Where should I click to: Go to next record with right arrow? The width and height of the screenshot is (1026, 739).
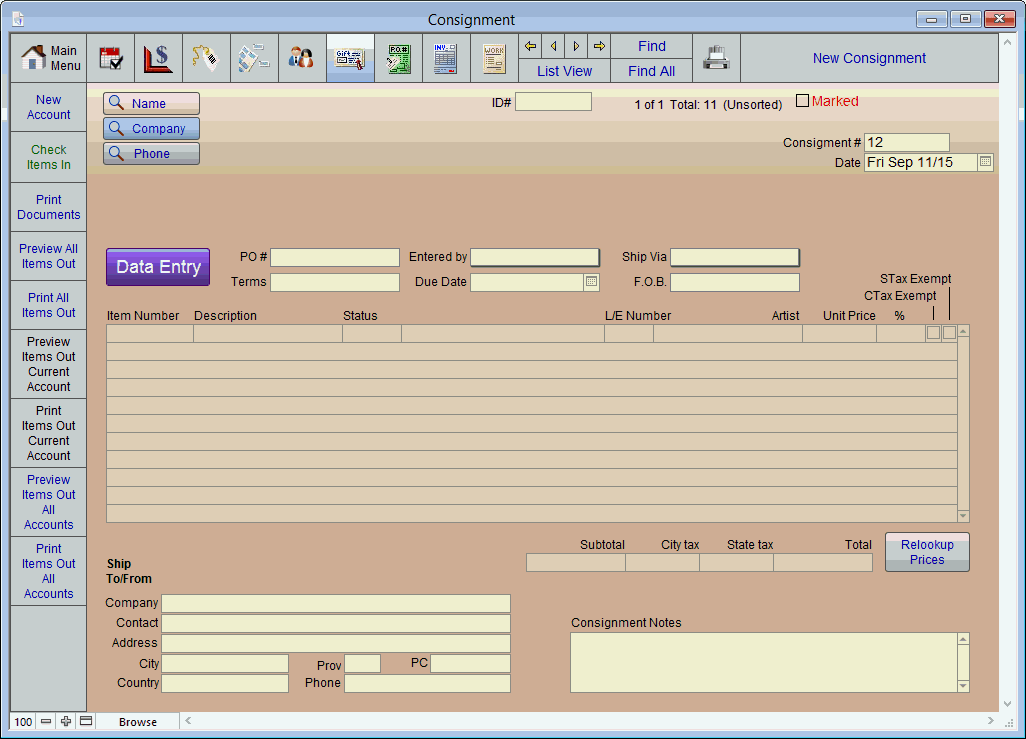click(x=576, y=45)
